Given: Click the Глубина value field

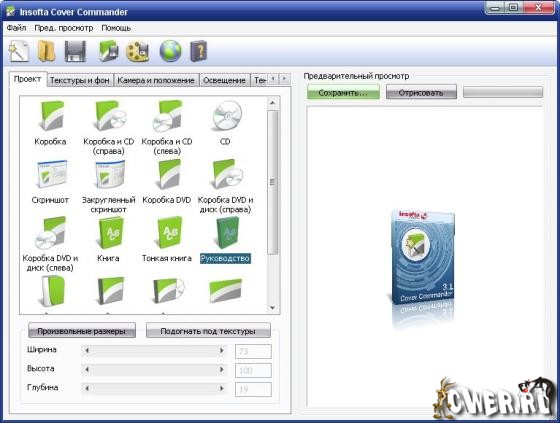Looking at the screenshot, I should tap(253, 389).
